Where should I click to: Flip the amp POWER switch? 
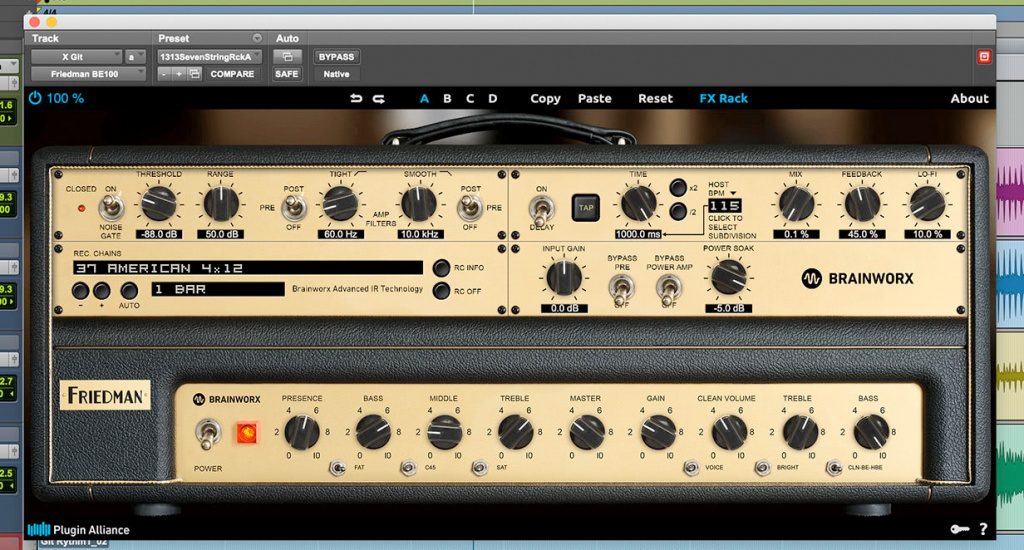point(208,434)
